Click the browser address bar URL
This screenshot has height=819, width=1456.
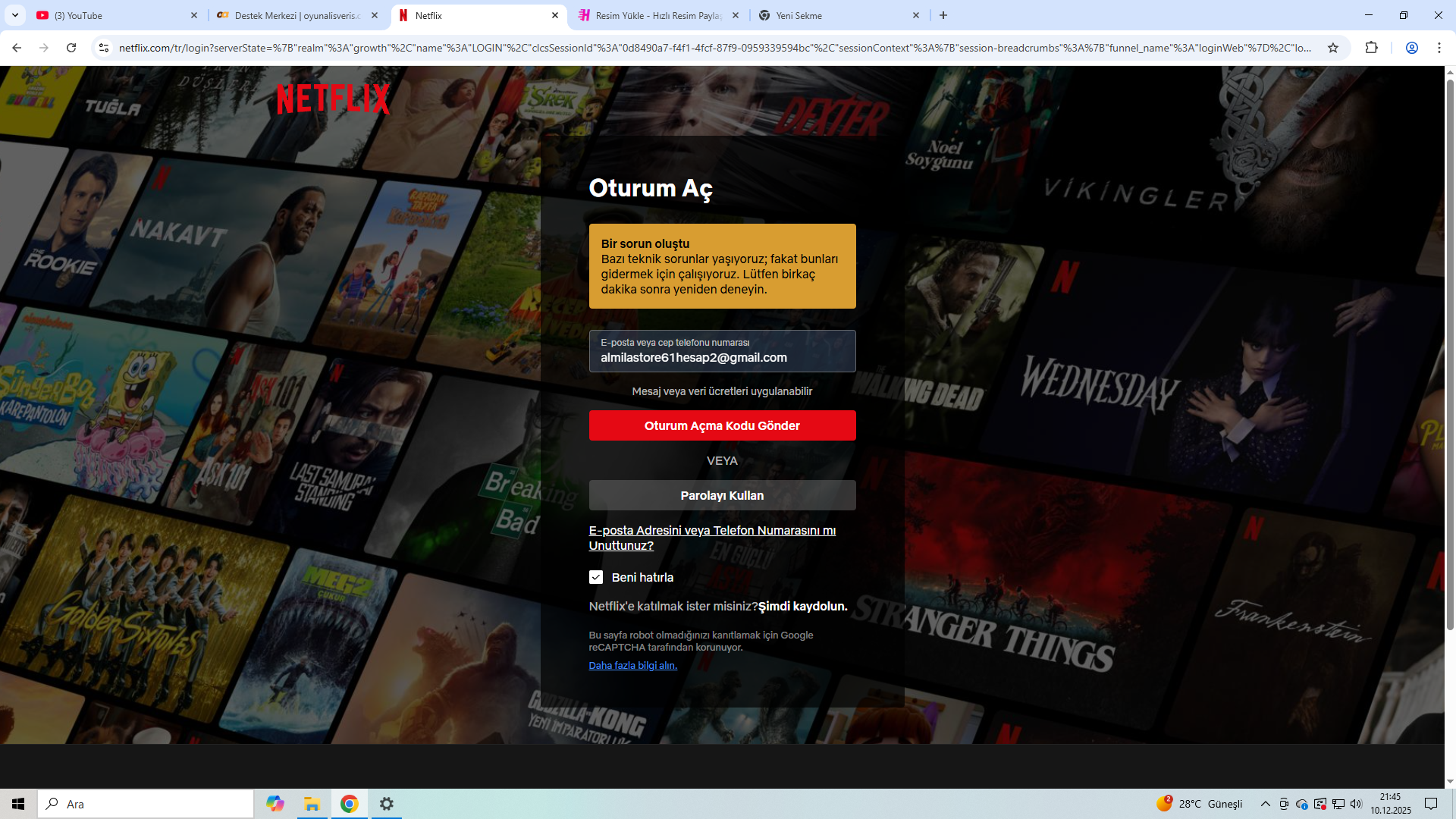point(715,48)
